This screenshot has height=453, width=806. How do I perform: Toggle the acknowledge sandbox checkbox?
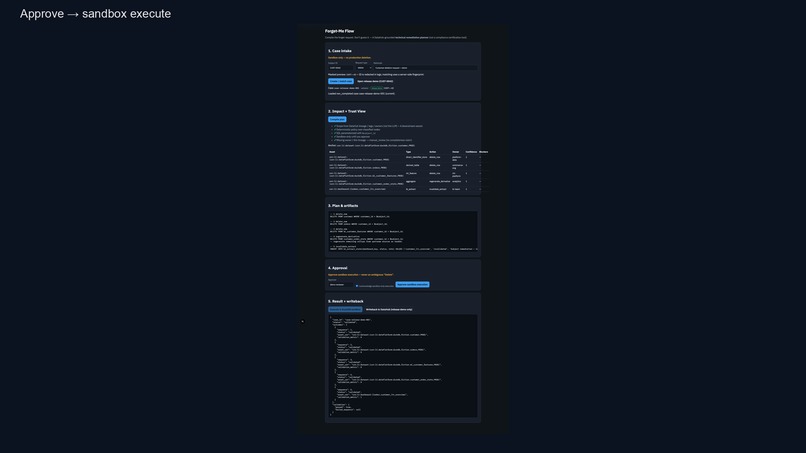pyautogui.click(x=357, y=286)
